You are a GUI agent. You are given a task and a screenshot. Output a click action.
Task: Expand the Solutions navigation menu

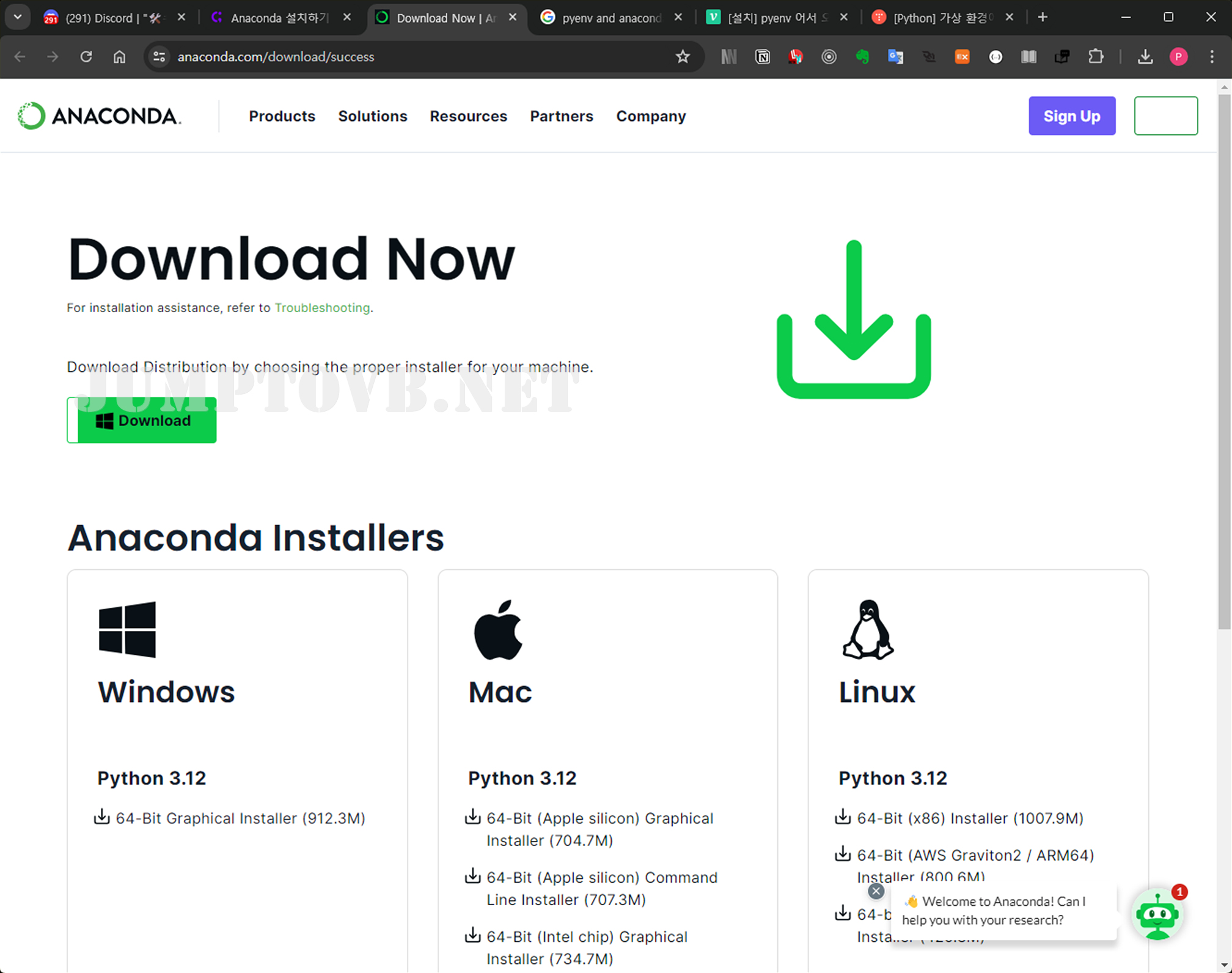click(x=372, y=116)
